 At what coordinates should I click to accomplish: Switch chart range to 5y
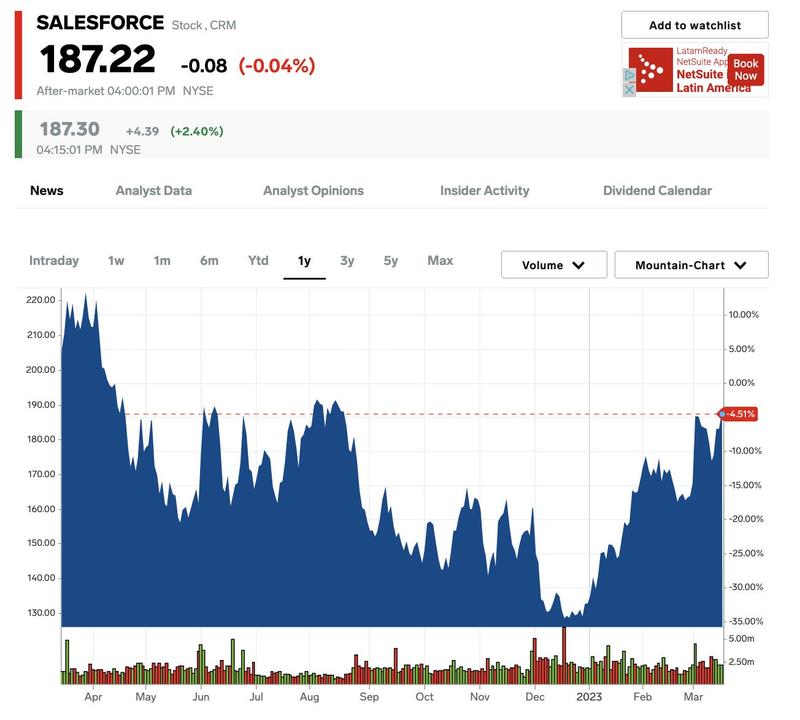[390, 261]
